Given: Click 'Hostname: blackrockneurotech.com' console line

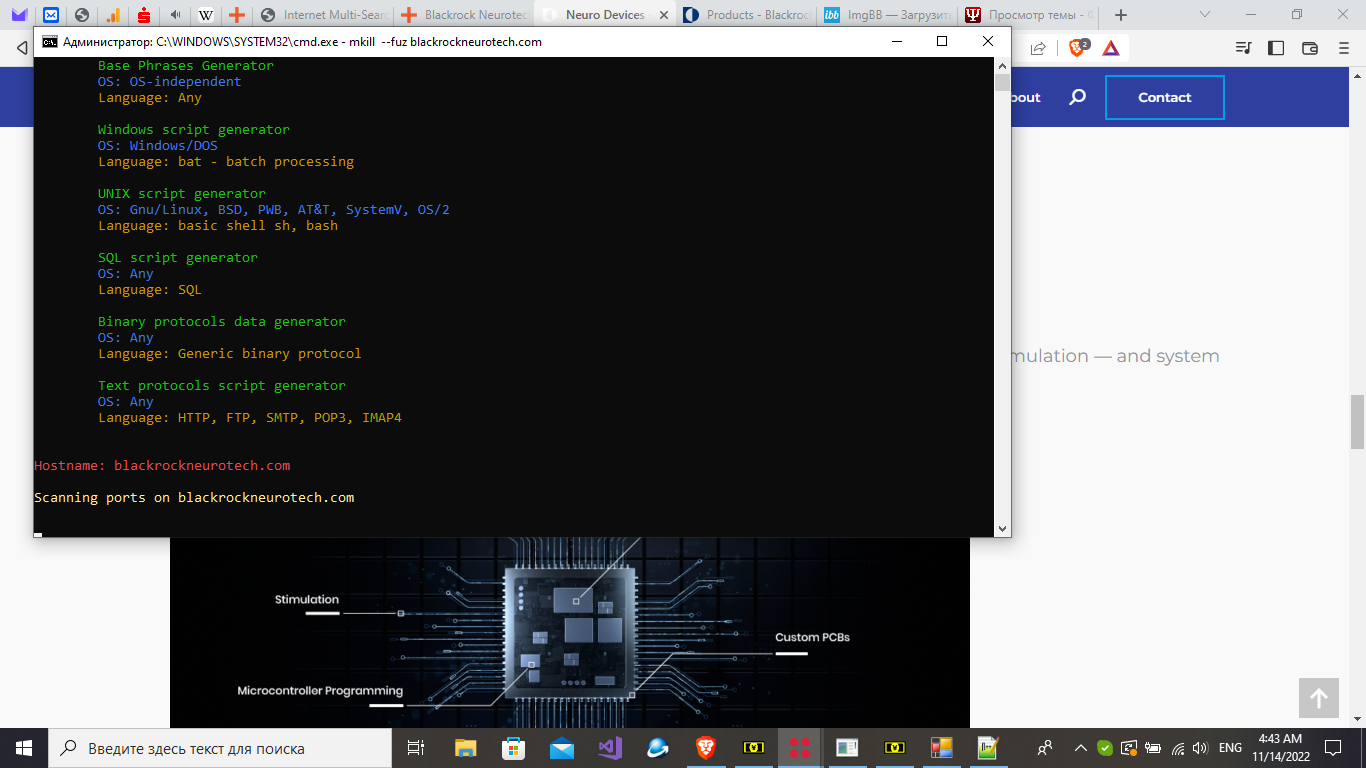Looking at the screenshot, I should point(162,466).
